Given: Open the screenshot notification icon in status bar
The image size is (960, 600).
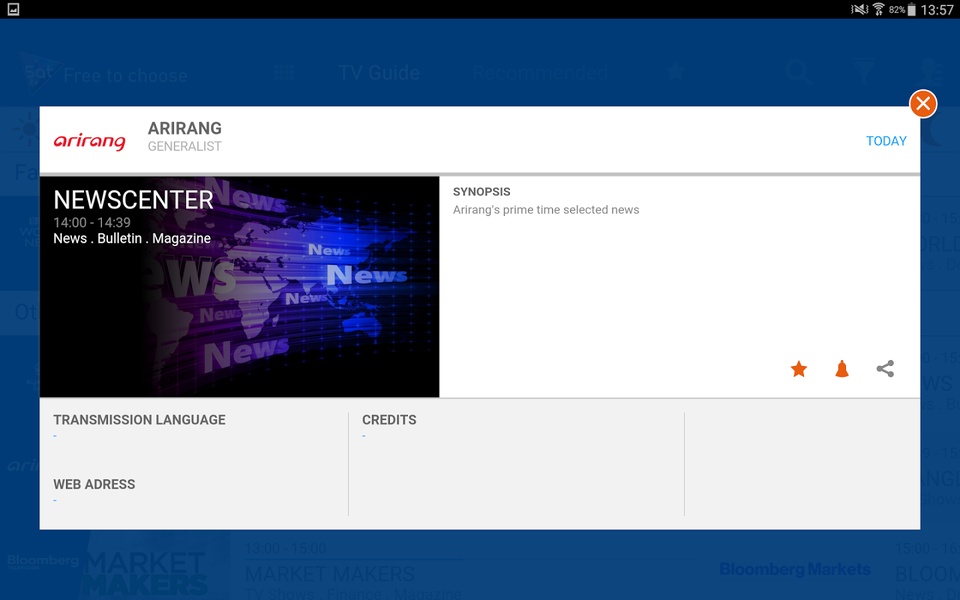Looking at the screenshot, I should click(13, 9).
